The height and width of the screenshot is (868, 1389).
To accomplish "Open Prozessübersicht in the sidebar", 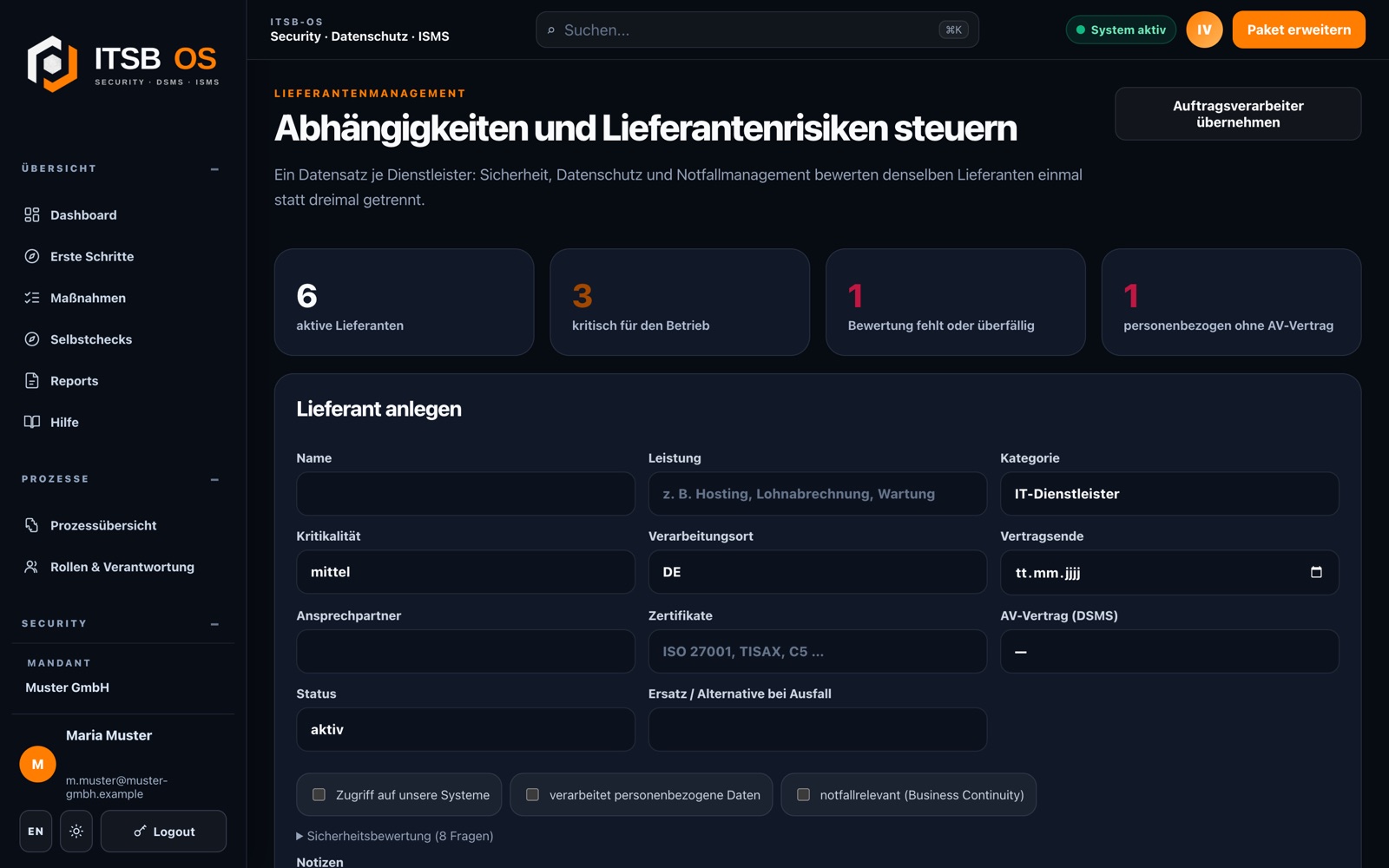I will [x=122, y=525].
